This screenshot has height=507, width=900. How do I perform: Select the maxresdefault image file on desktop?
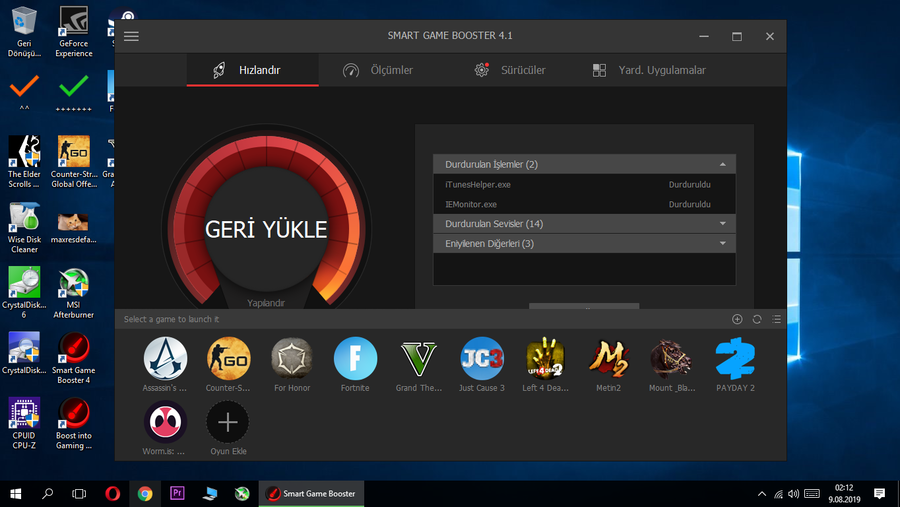(x=73, y=227)
